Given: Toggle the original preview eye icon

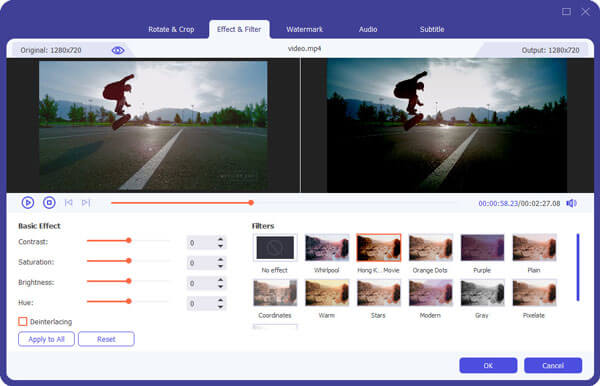Looking at the screenshot, I should (118, 50).
